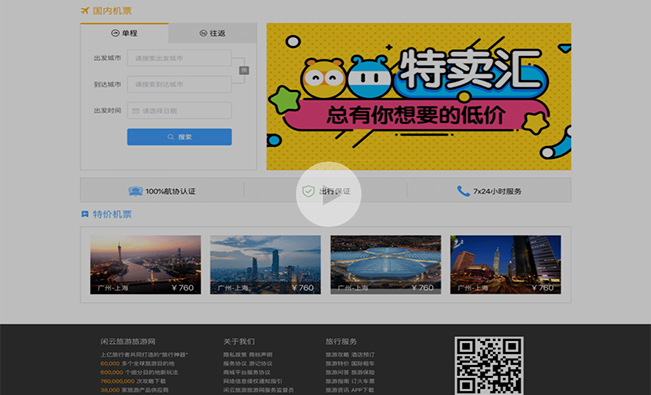The image size is (651, 395).
Task: Open 服务协议 in the footer
Action: [x=235, y=363]
